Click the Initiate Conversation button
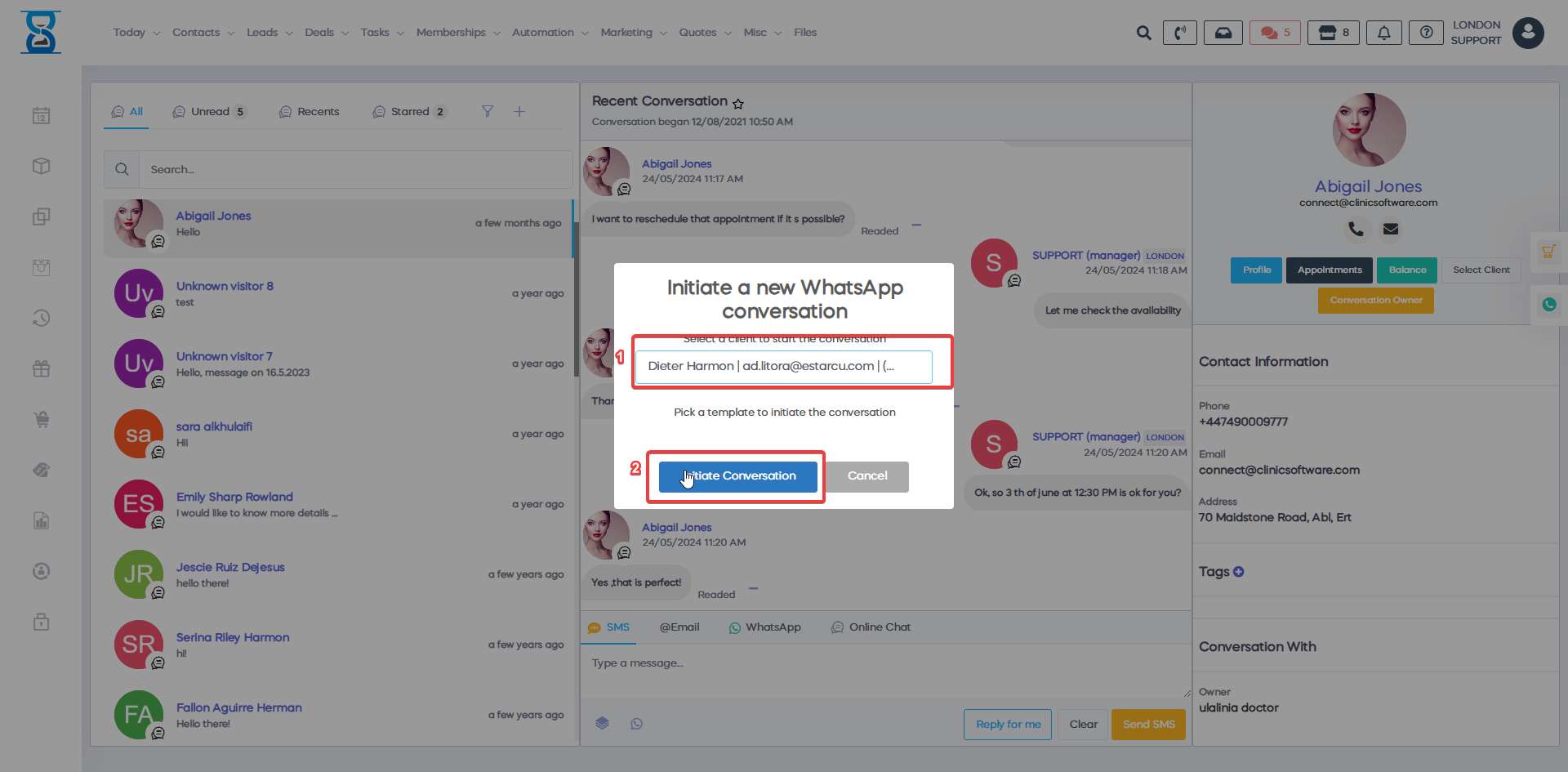Viewport: 1568px width, 772px height. coord(737,476)
